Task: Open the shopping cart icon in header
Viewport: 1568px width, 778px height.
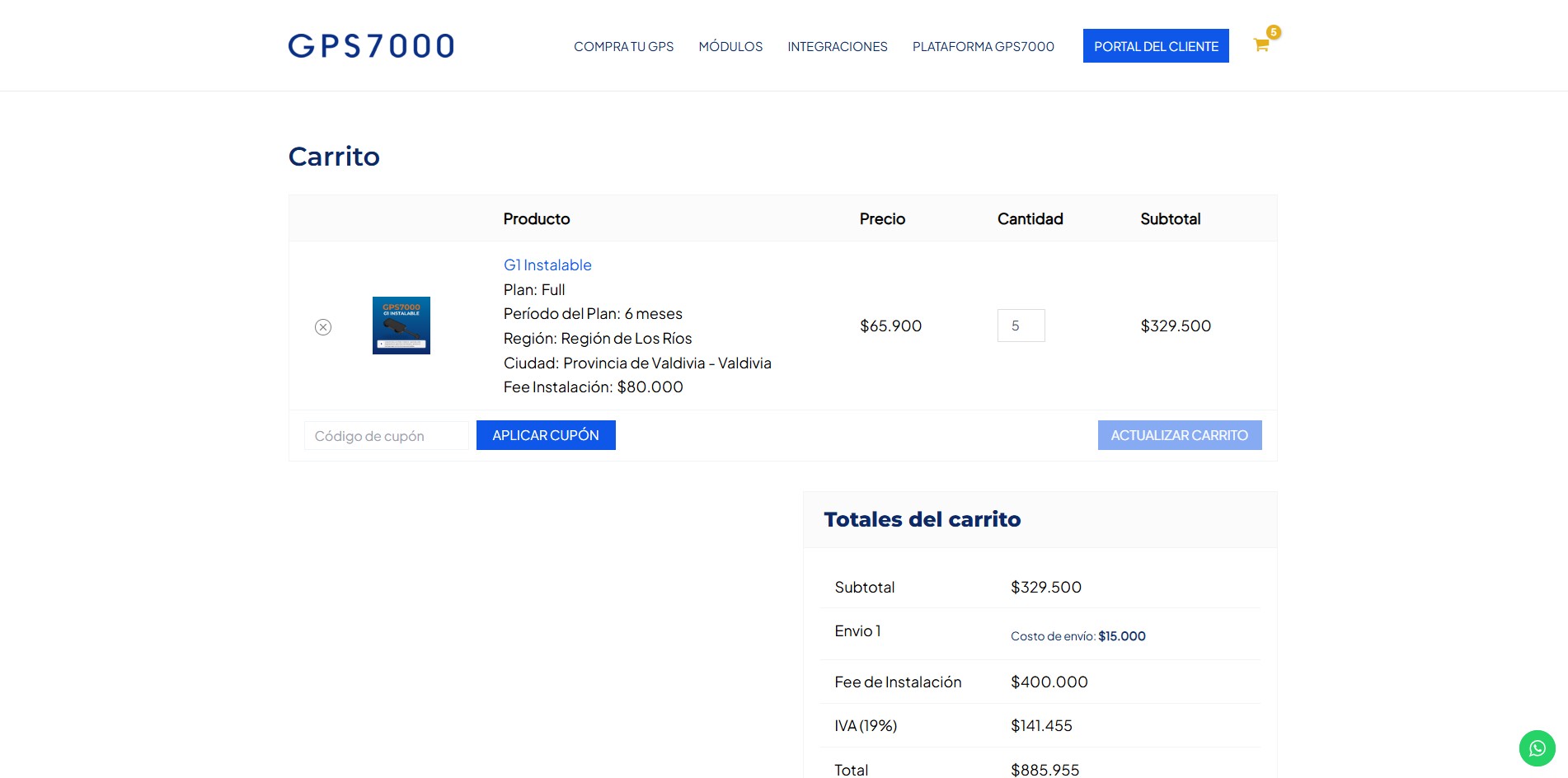Action: (x=1261, y=45)
